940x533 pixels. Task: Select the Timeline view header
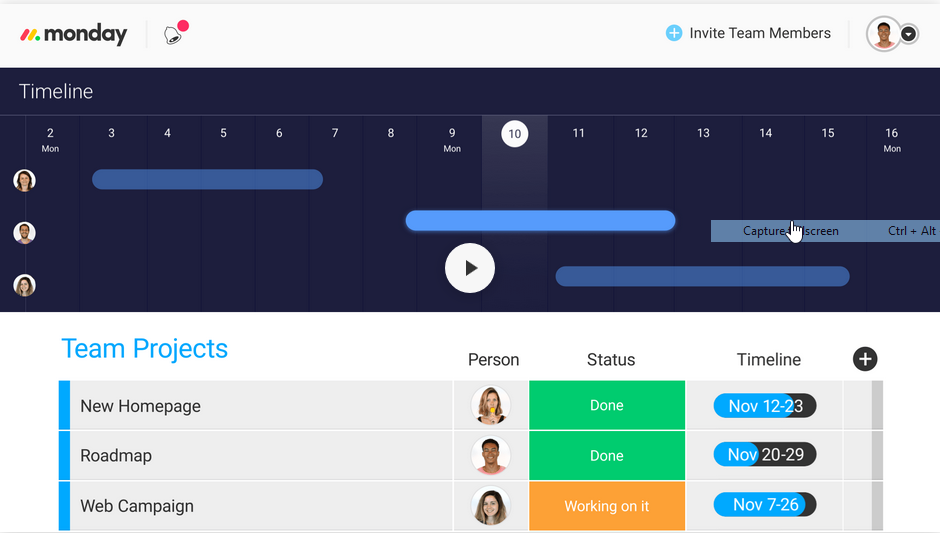point(56,91)
